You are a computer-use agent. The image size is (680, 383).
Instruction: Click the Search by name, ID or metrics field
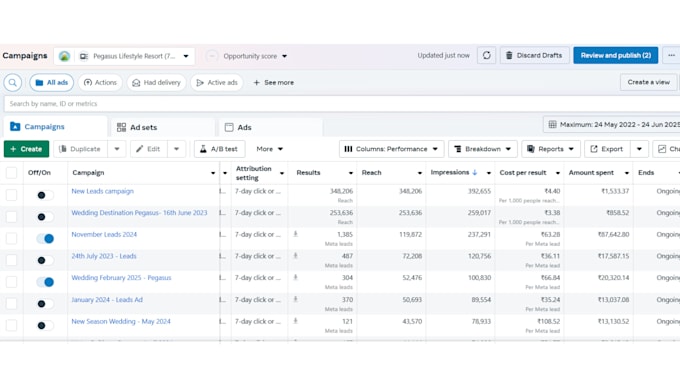click(x=342, y=104)
